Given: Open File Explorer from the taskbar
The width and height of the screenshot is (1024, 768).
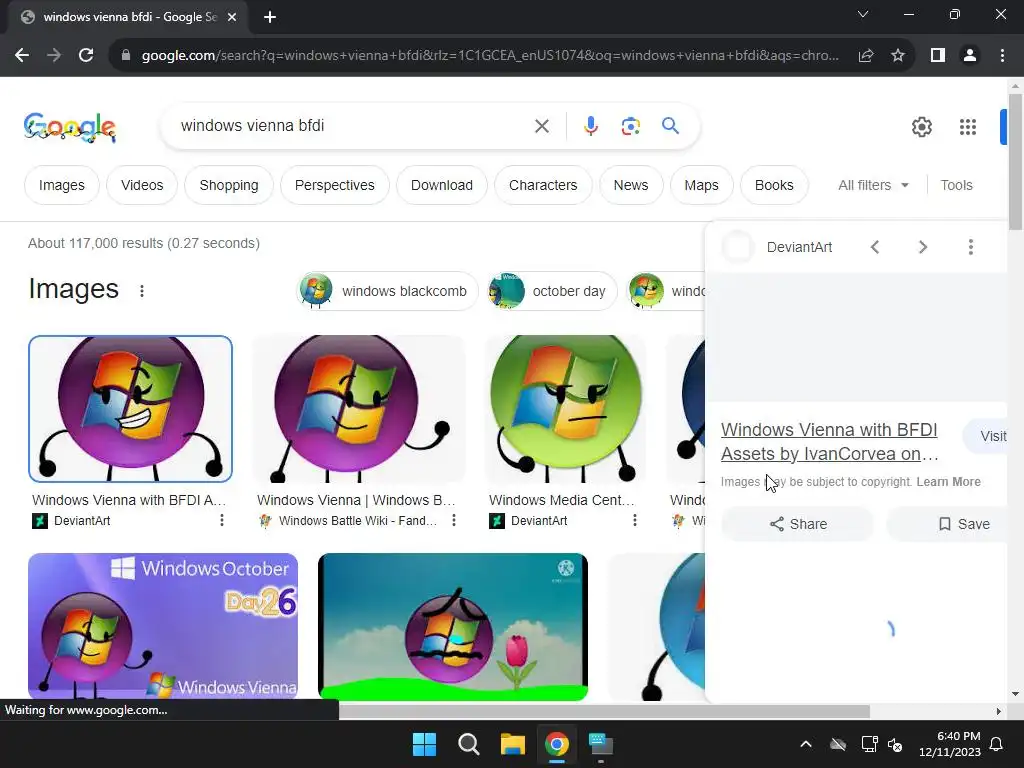Looking at the screenshot, I should pyautogui.click(x=513, y=744).
